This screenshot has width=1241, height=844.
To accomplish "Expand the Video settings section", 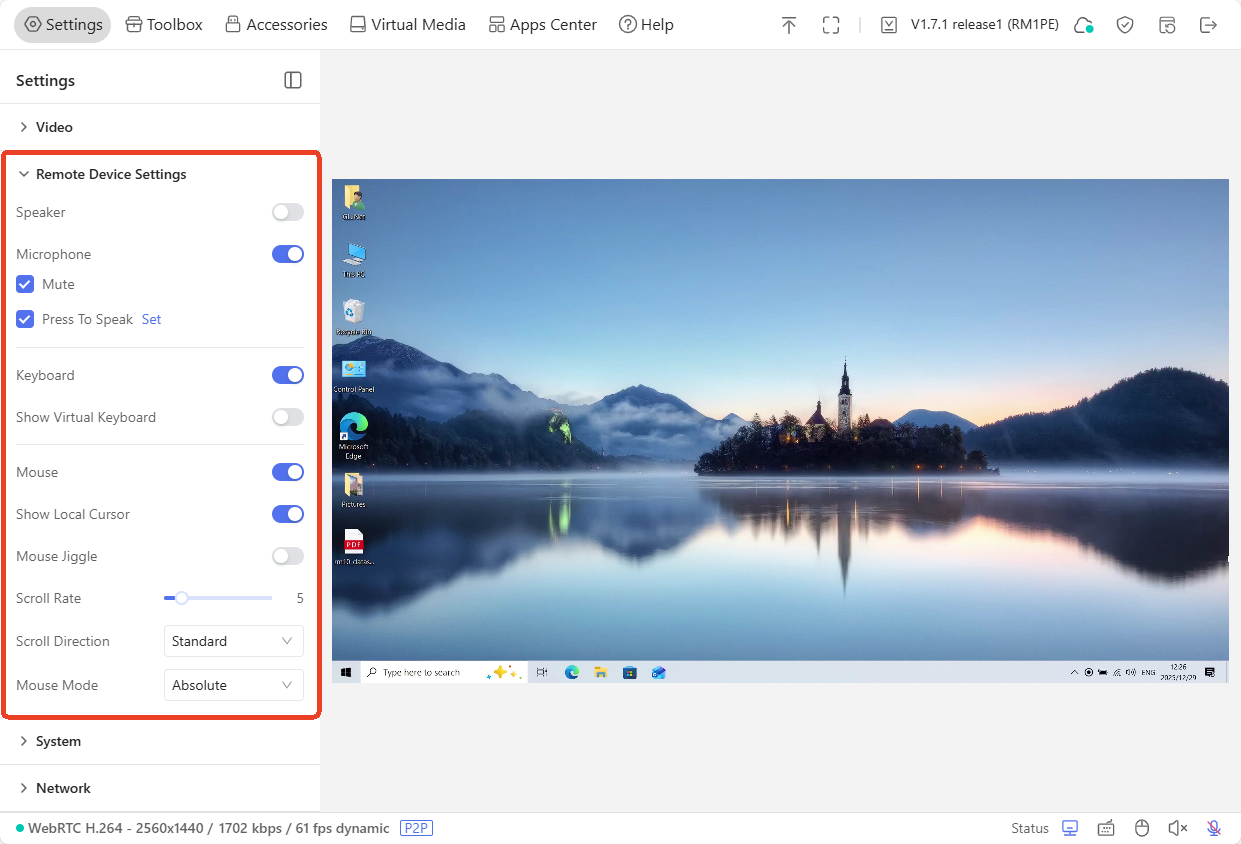I will tap(54, 127).
